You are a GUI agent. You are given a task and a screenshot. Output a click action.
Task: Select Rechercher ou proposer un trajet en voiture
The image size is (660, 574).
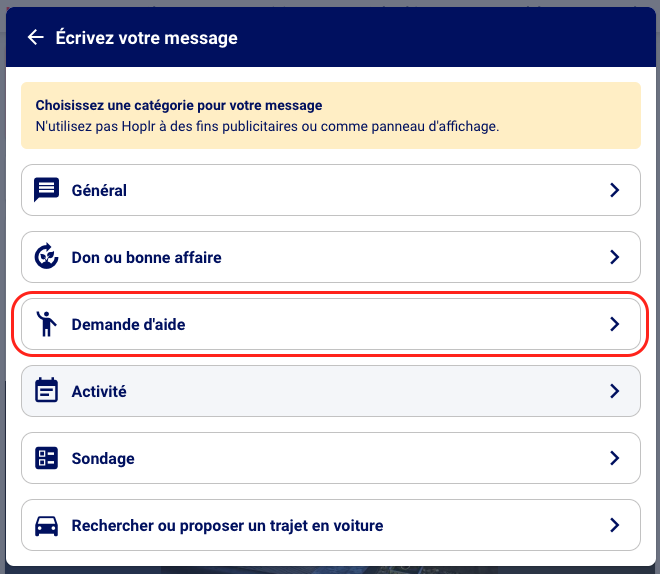pos(227,525)
